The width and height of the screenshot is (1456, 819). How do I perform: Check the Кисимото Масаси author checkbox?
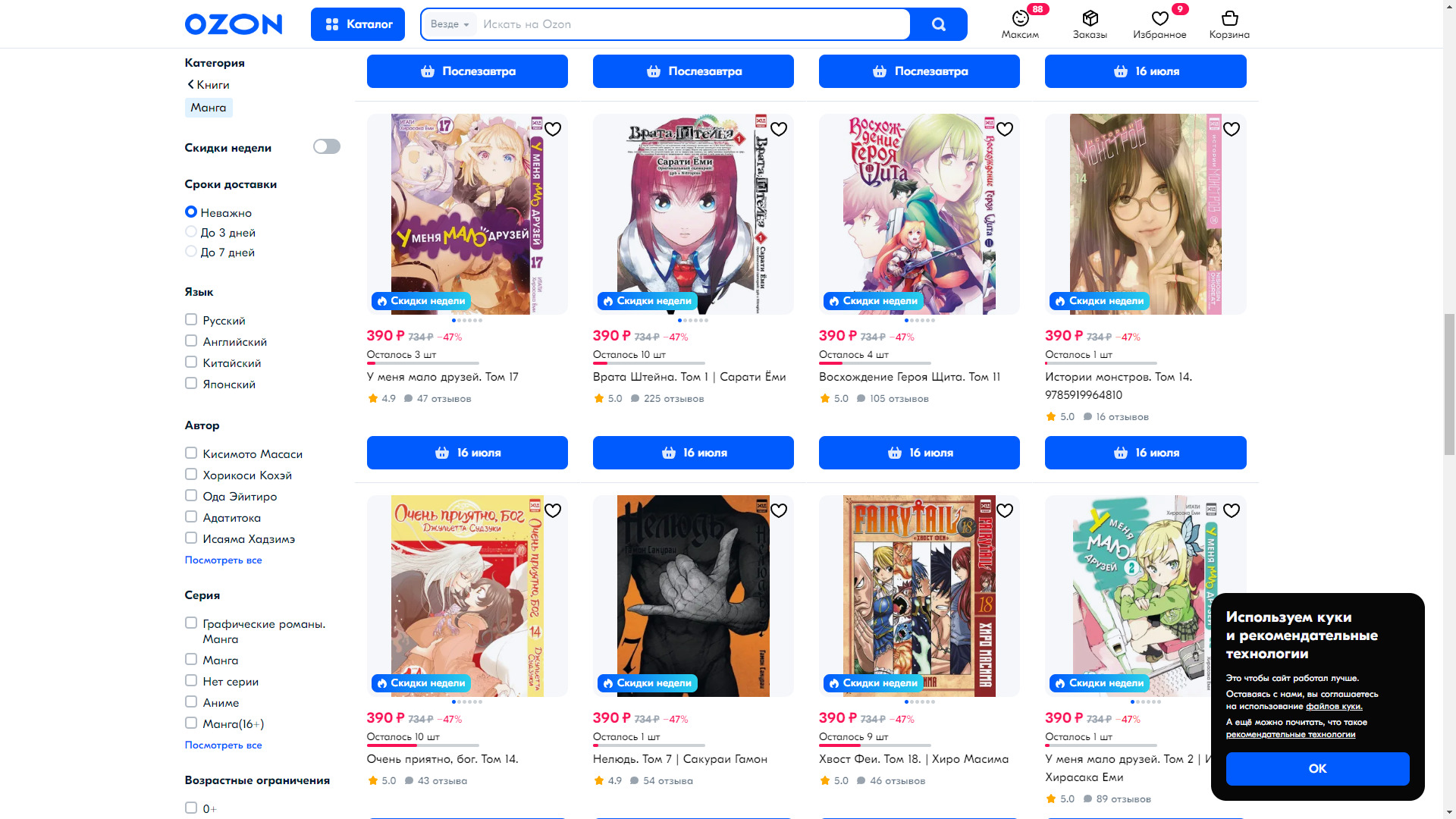click(x=191, y=453)
